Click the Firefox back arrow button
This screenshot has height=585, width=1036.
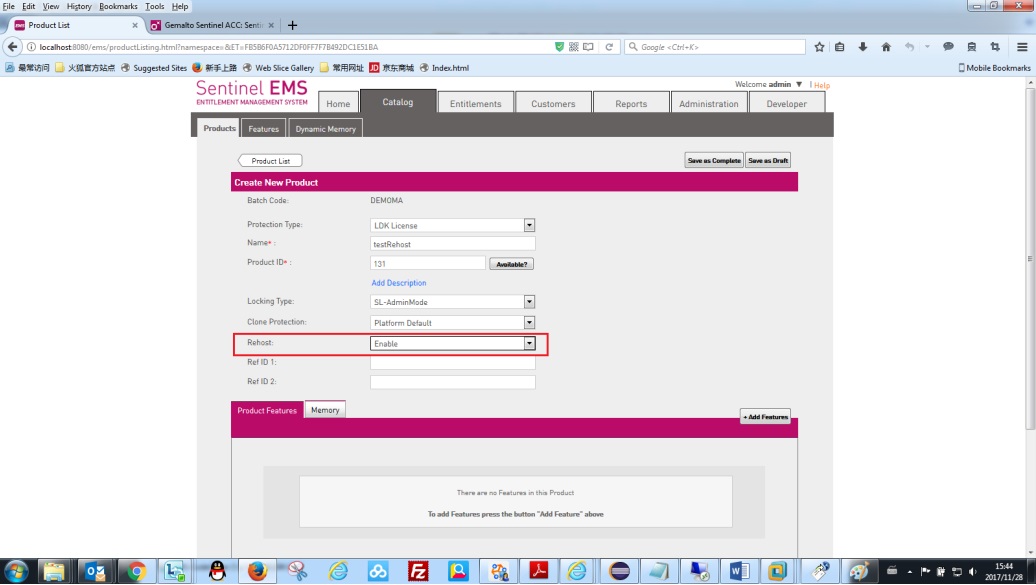click(x=13, y=47)
